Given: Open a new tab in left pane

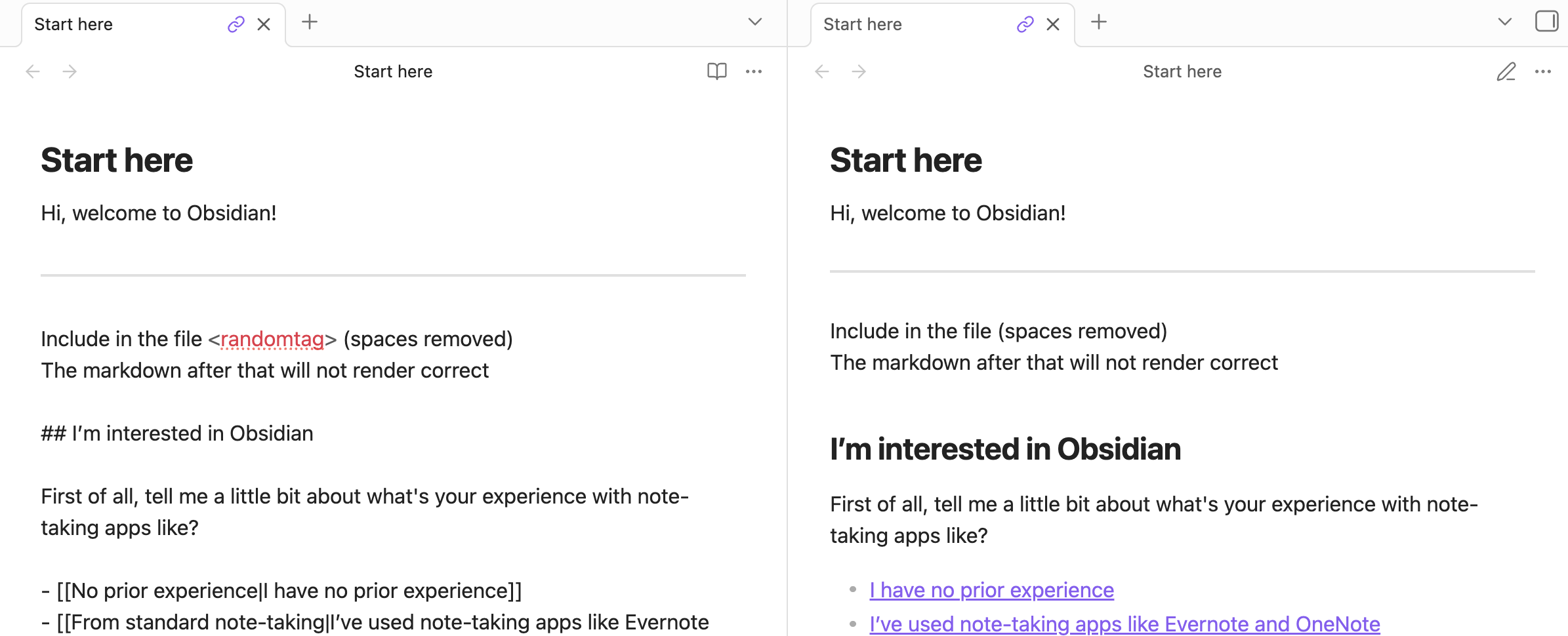Looking at the screenshot, I should [x=310, y=22].
